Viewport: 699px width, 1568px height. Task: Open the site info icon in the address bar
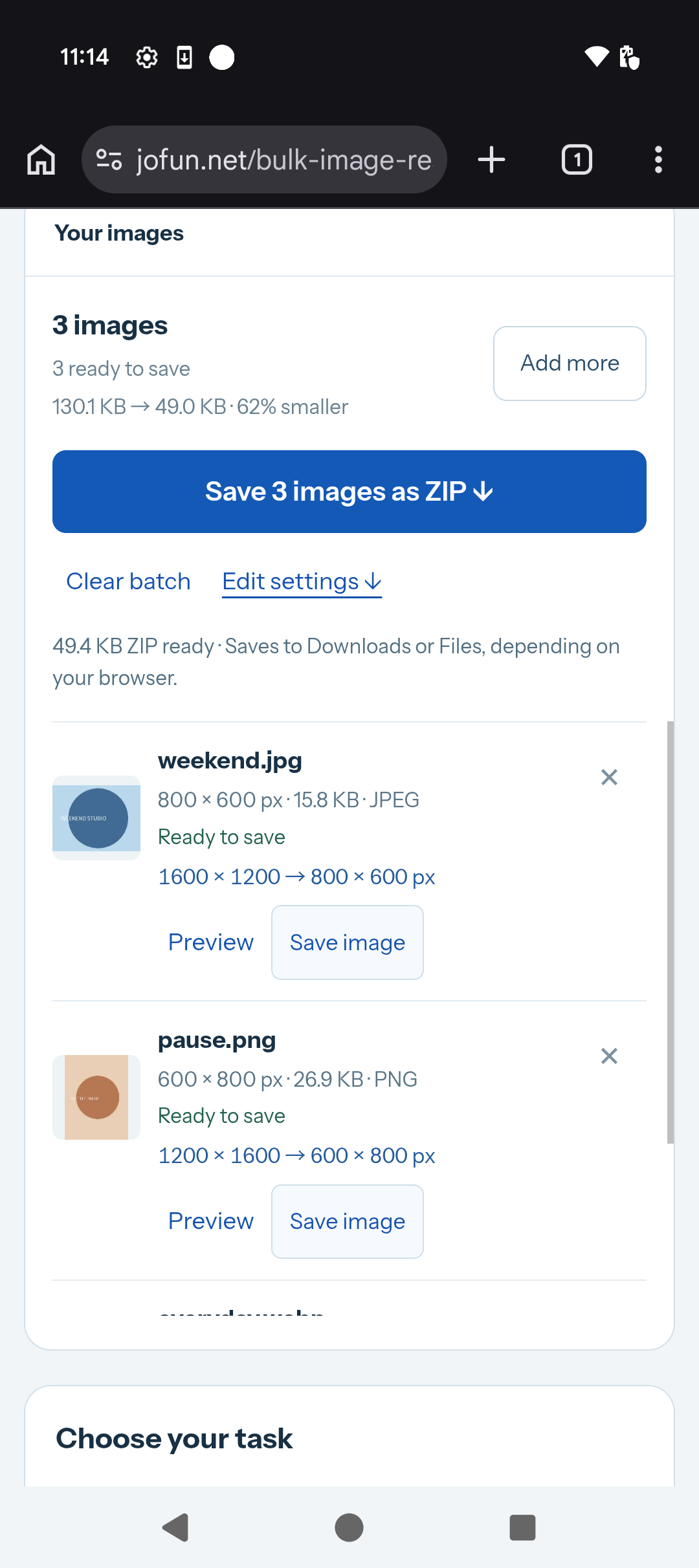click(x=109, y=160)
